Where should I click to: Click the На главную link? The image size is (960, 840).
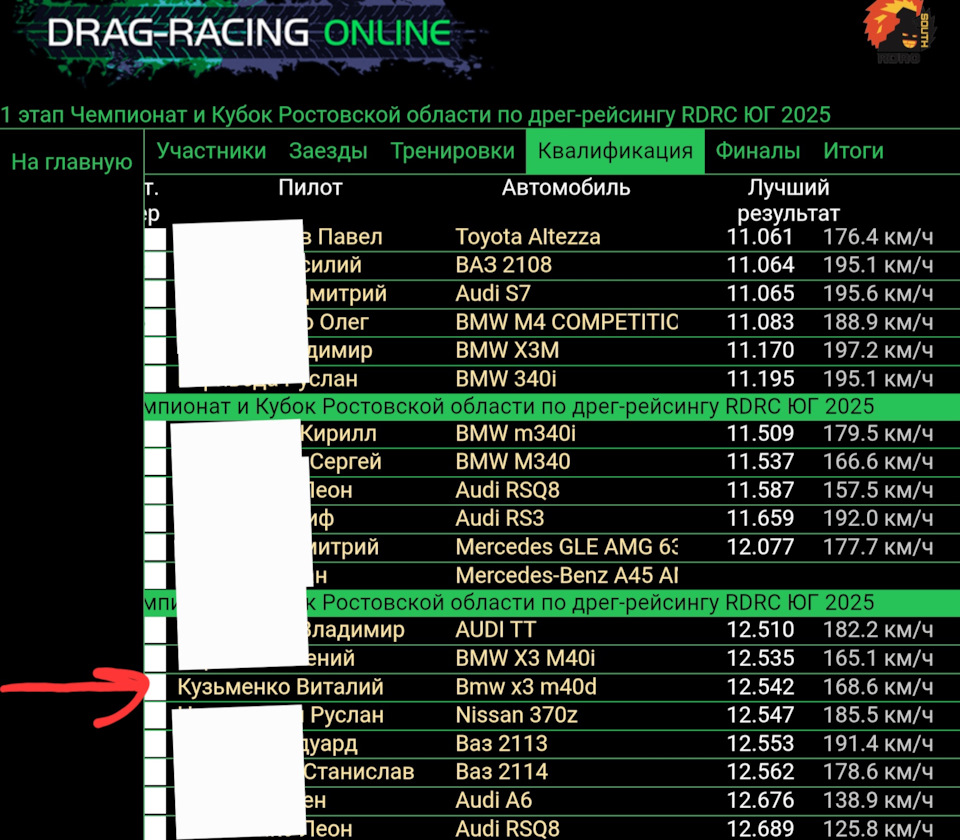click(x=72, y=162)
